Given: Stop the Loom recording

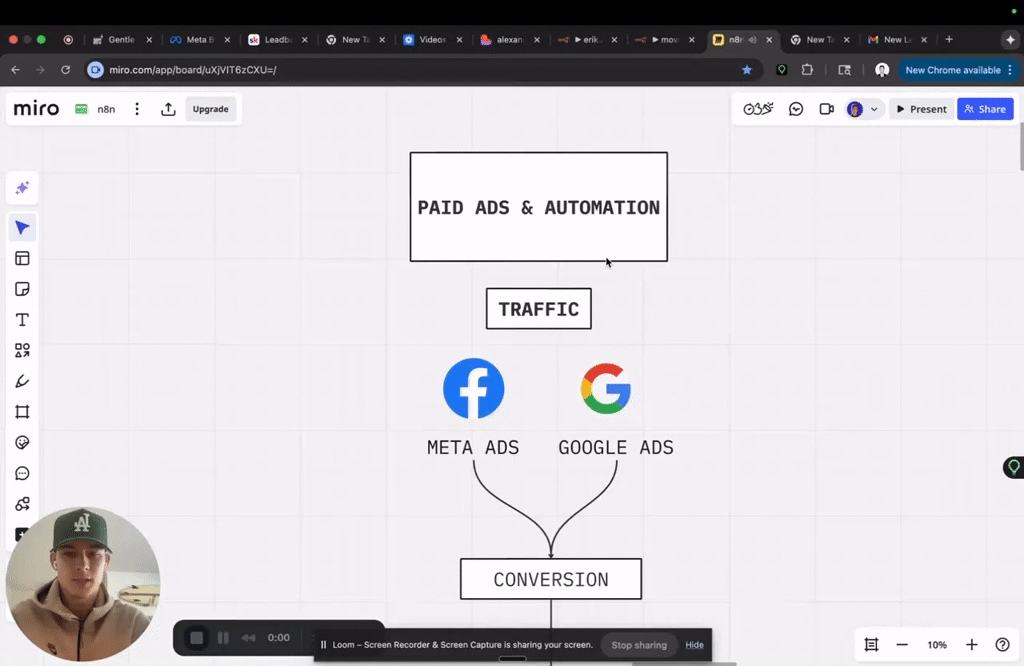Looking at the screenshot, I should [197, 638].
